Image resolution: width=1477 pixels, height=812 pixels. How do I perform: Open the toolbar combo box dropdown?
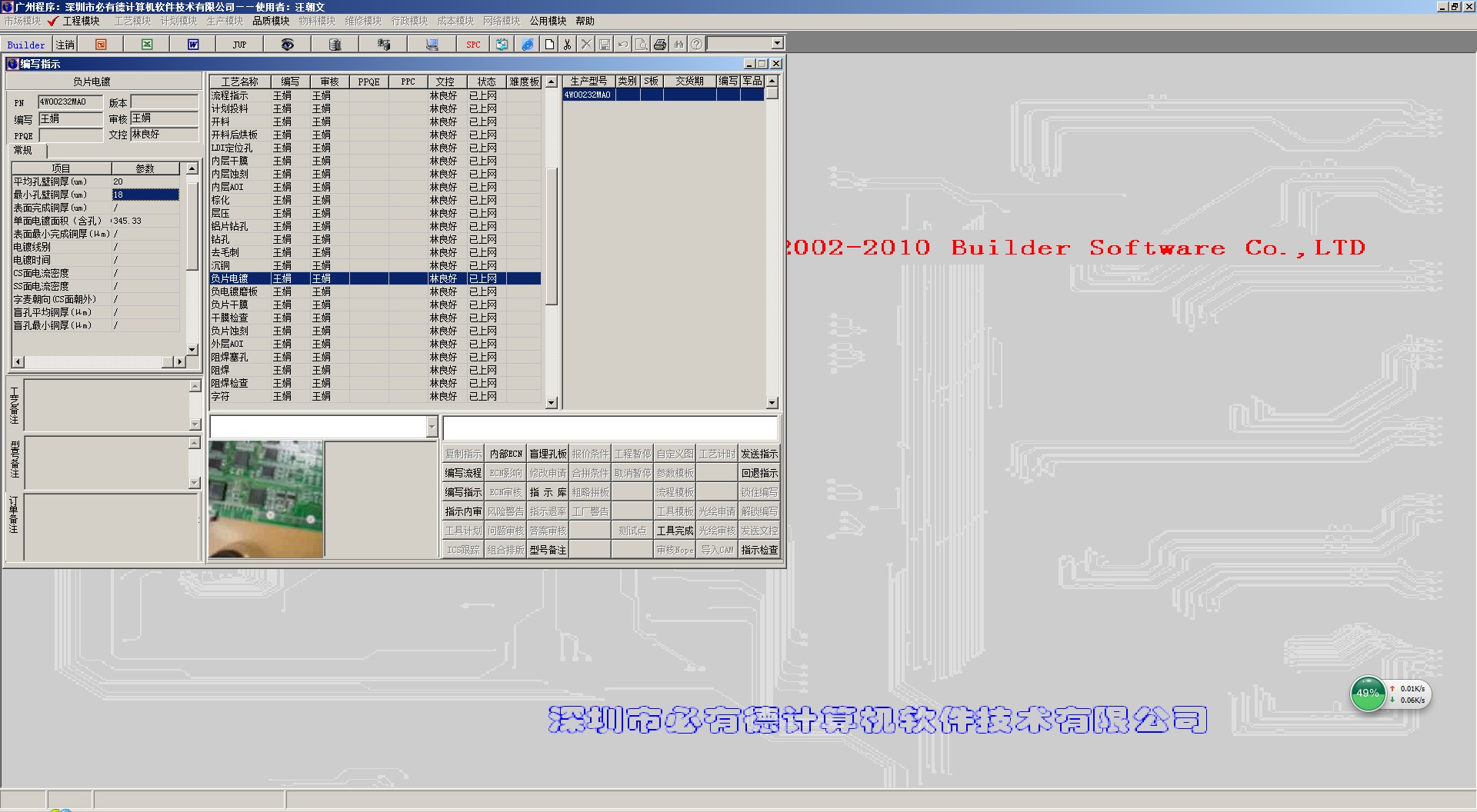pyautogui.click(x=777, y=44)
